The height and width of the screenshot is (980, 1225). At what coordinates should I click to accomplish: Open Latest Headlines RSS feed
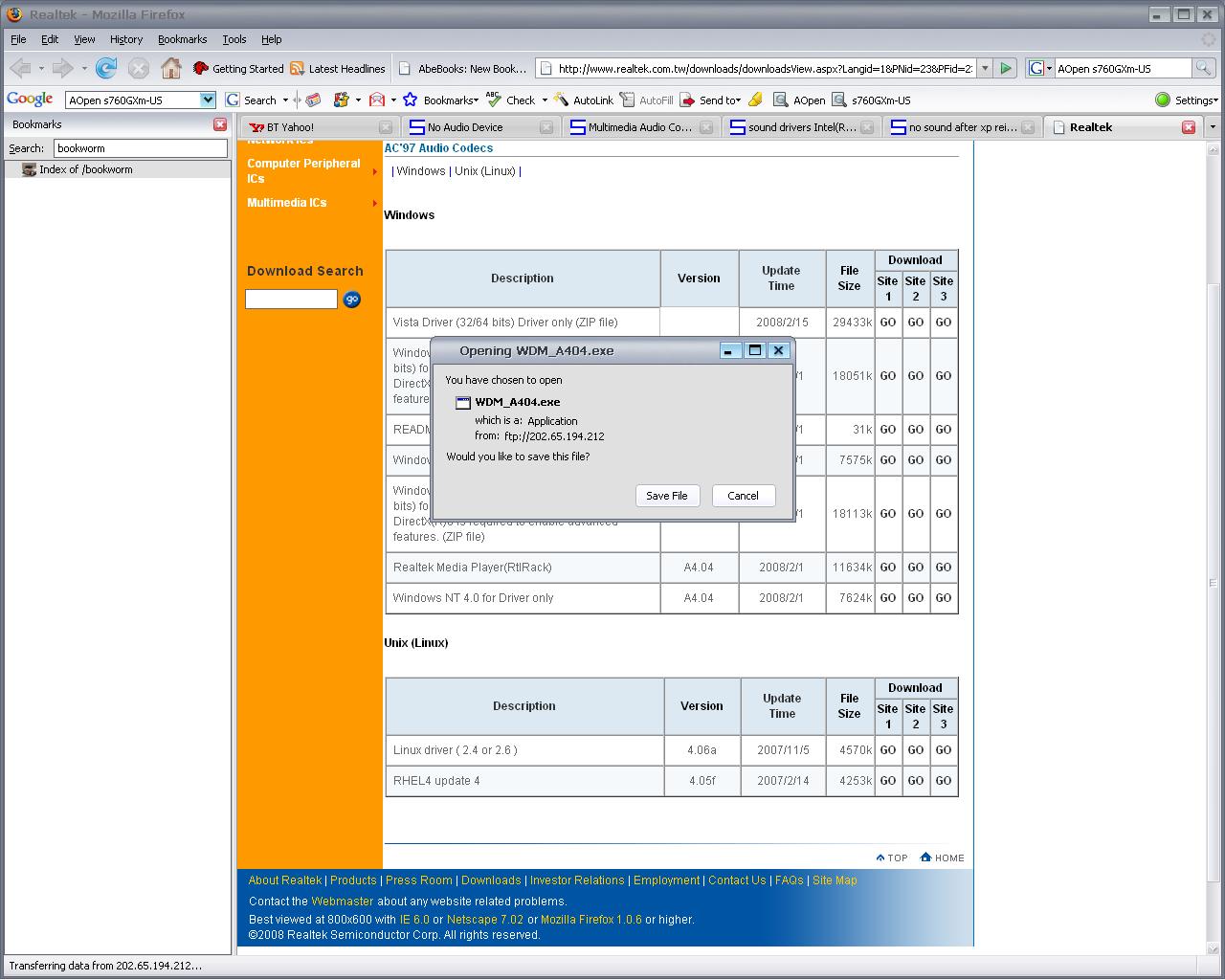337,69
